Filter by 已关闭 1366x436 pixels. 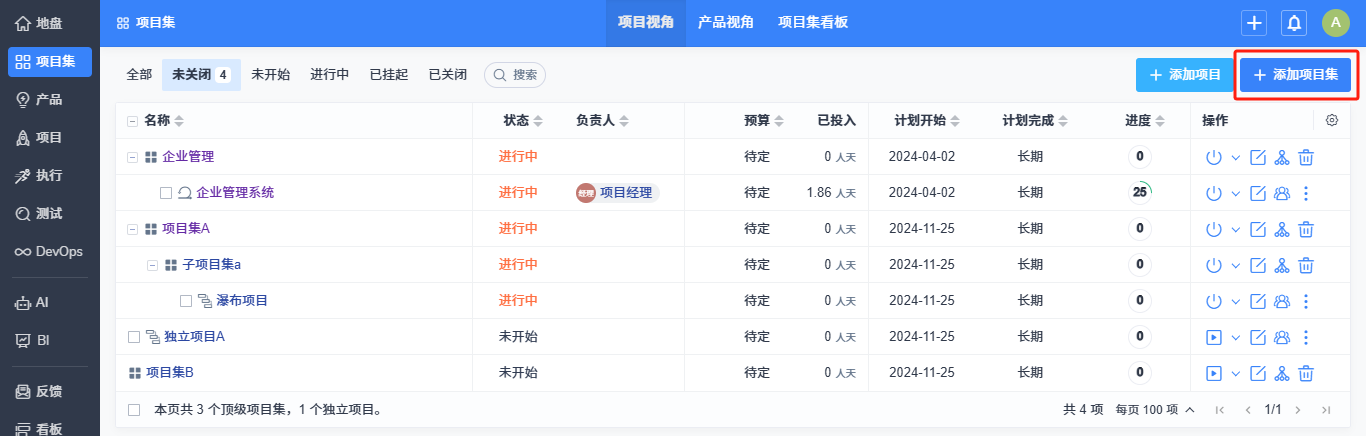coord(447,75)
